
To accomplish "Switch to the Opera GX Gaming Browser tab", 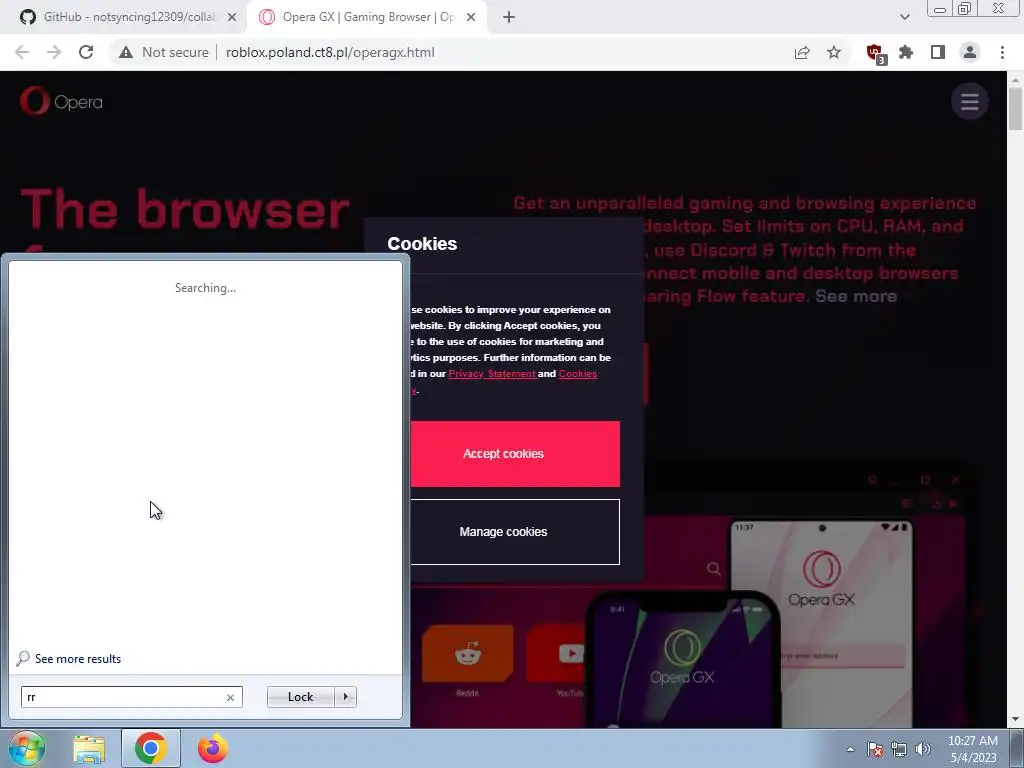I will (366, 17).
